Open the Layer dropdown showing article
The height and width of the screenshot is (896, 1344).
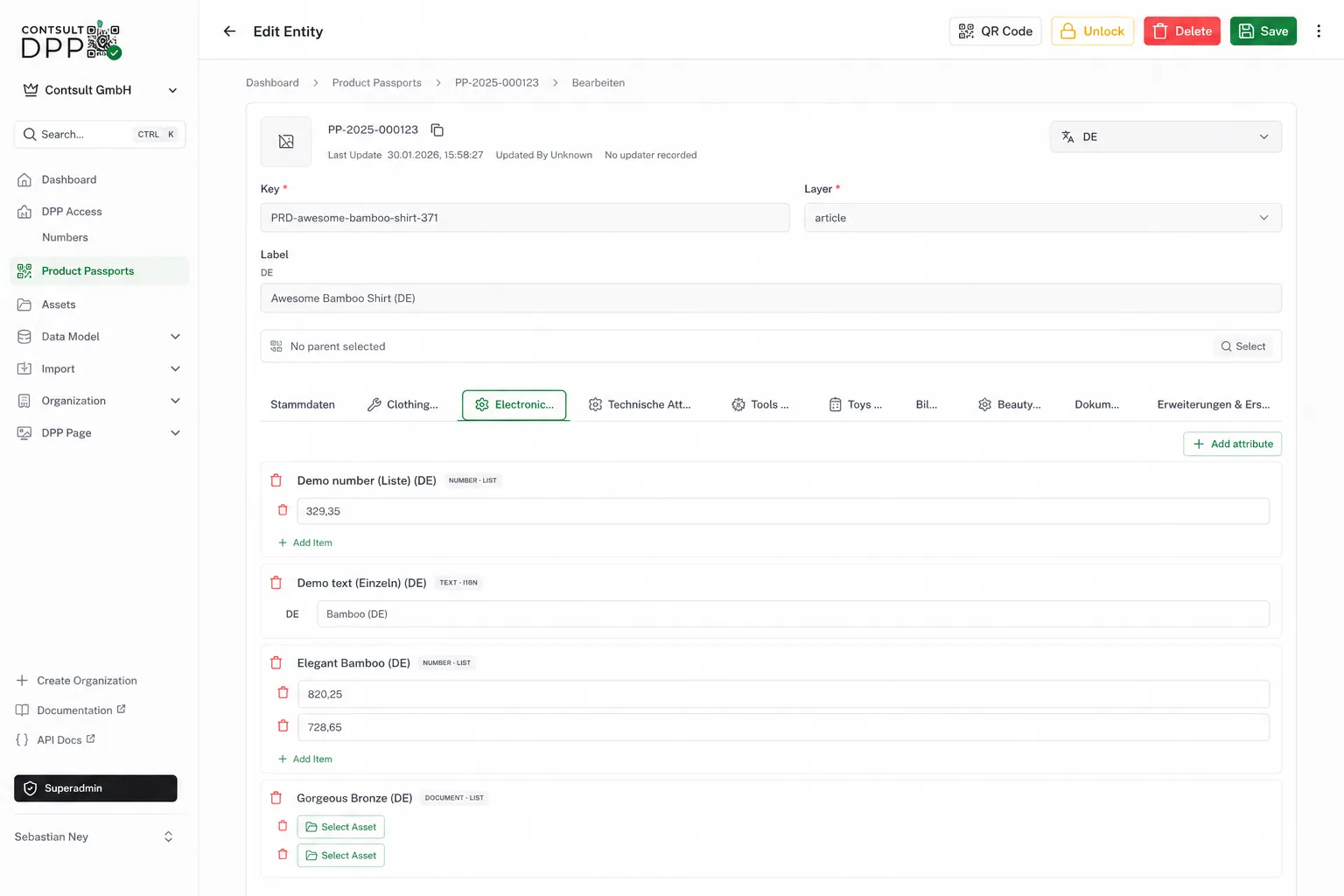click(x=1043, y=218)
